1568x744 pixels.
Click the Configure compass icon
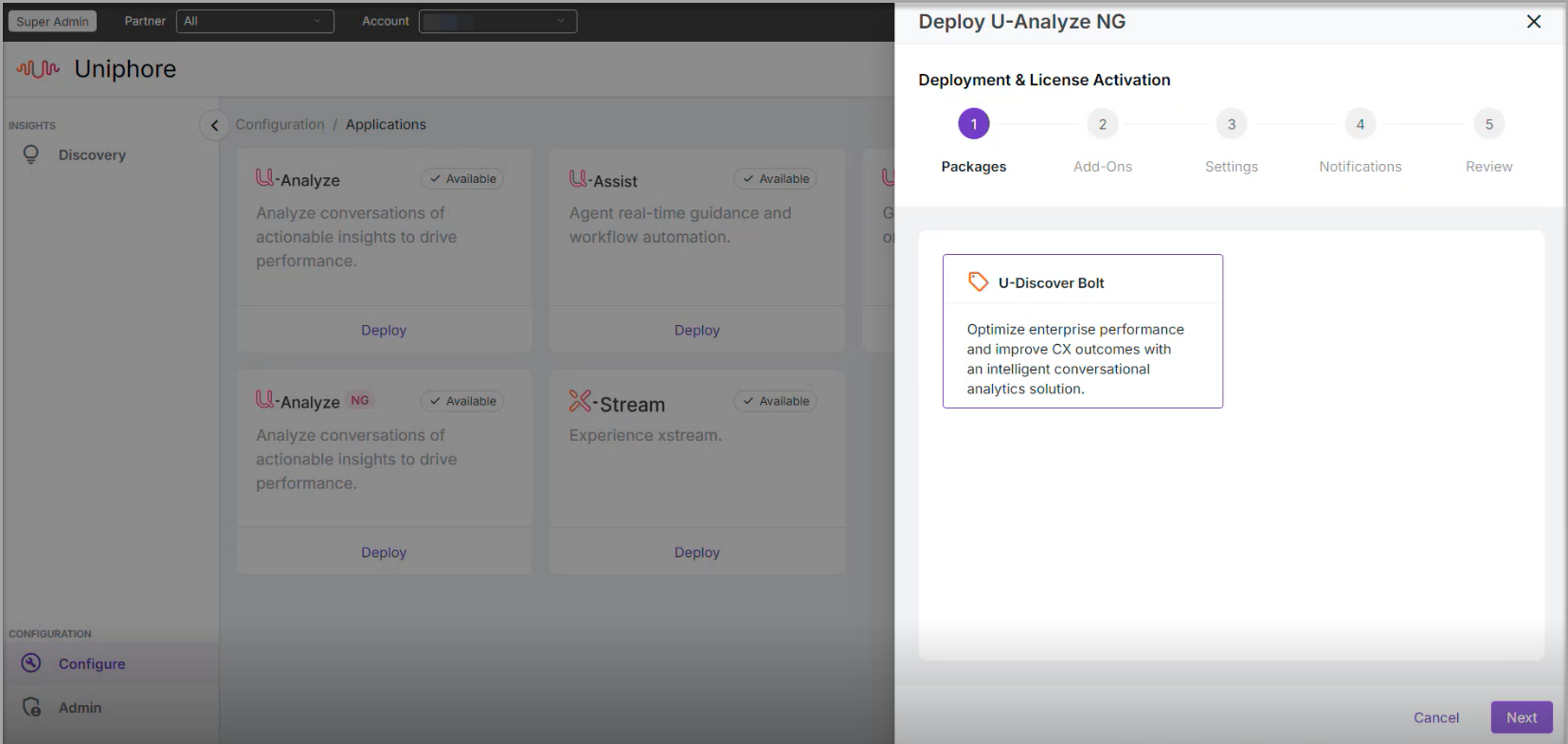[31, 663]
